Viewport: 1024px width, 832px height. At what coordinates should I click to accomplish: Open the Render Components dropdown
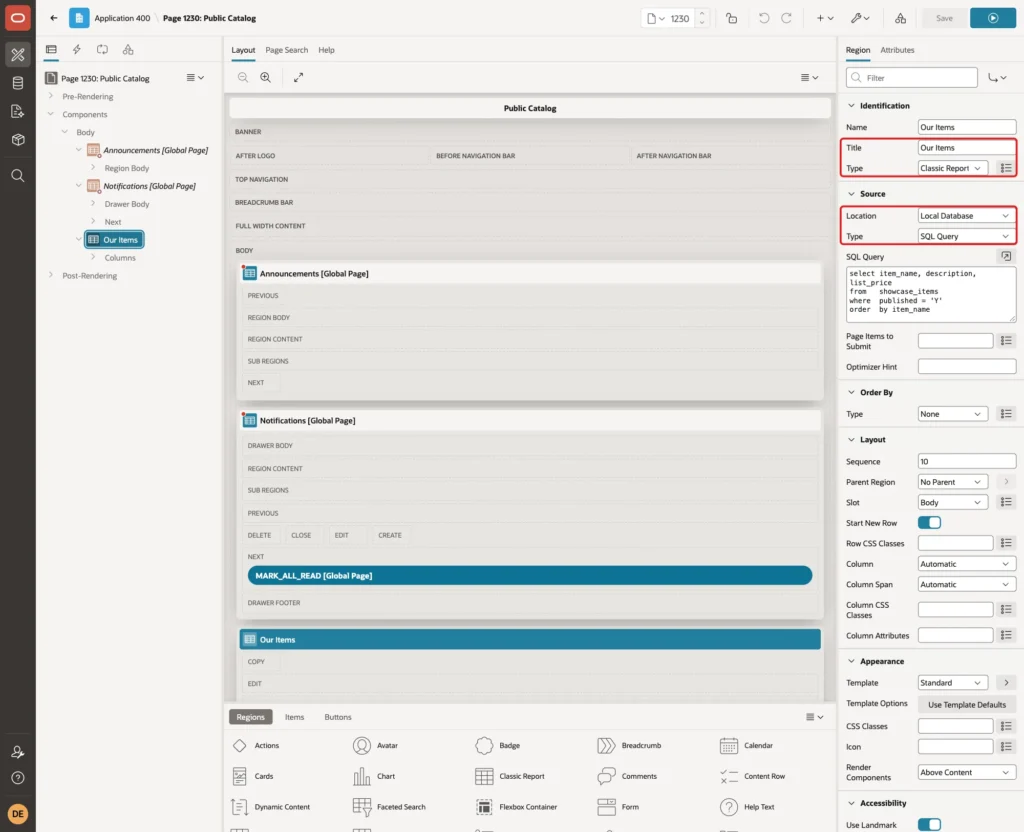pos(967,773)
